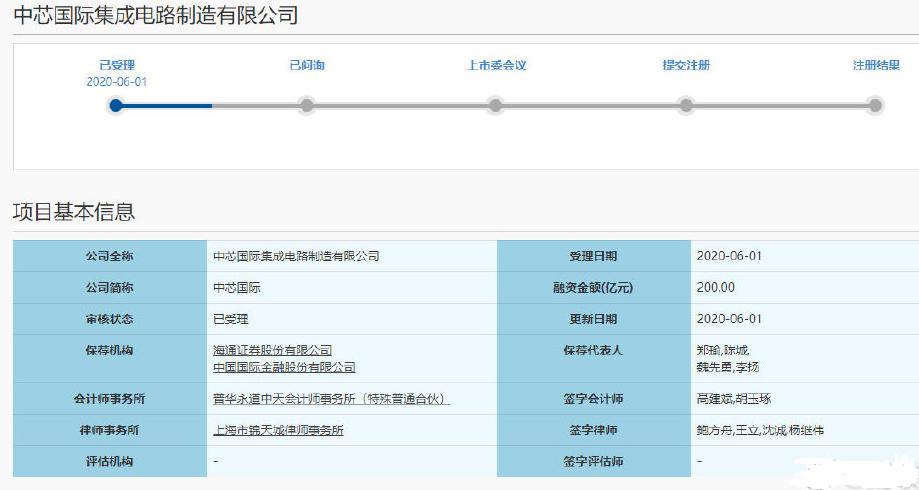
Task: Click the 更新日期 value 2020-06-01
Action: coord(729,319)
